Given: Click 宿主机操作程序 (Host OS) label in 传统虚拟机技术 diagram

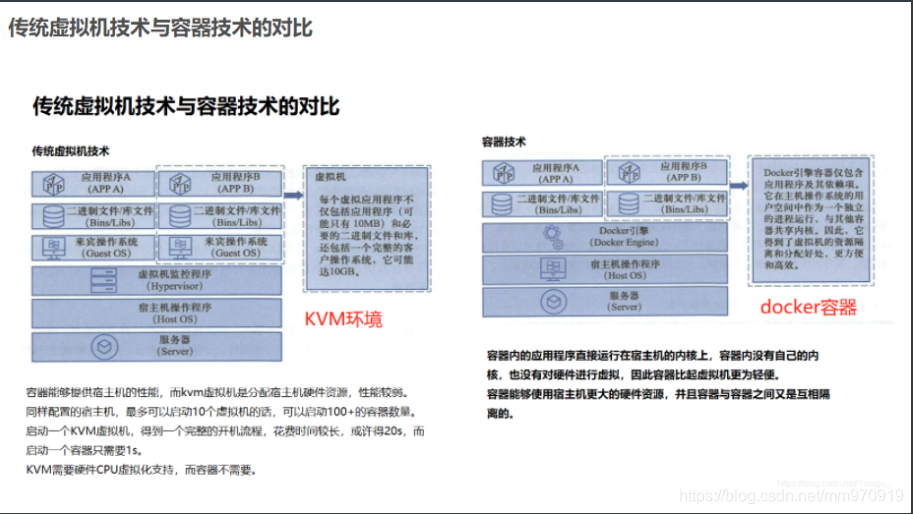Looking at the screenshot, I should coord(175,313).
